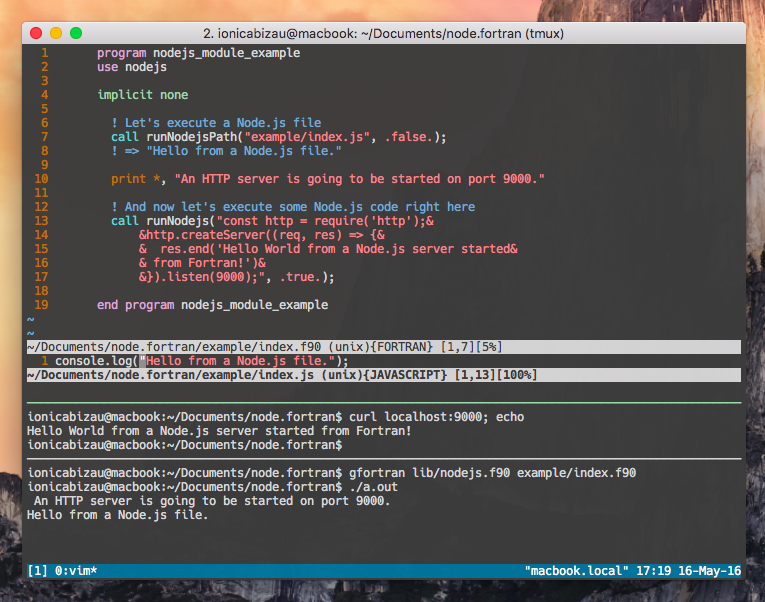Click the 'print *,' statement on line 10
This screenshot has width=765, height=602.
pyautogui.click(x=139, y=179)
